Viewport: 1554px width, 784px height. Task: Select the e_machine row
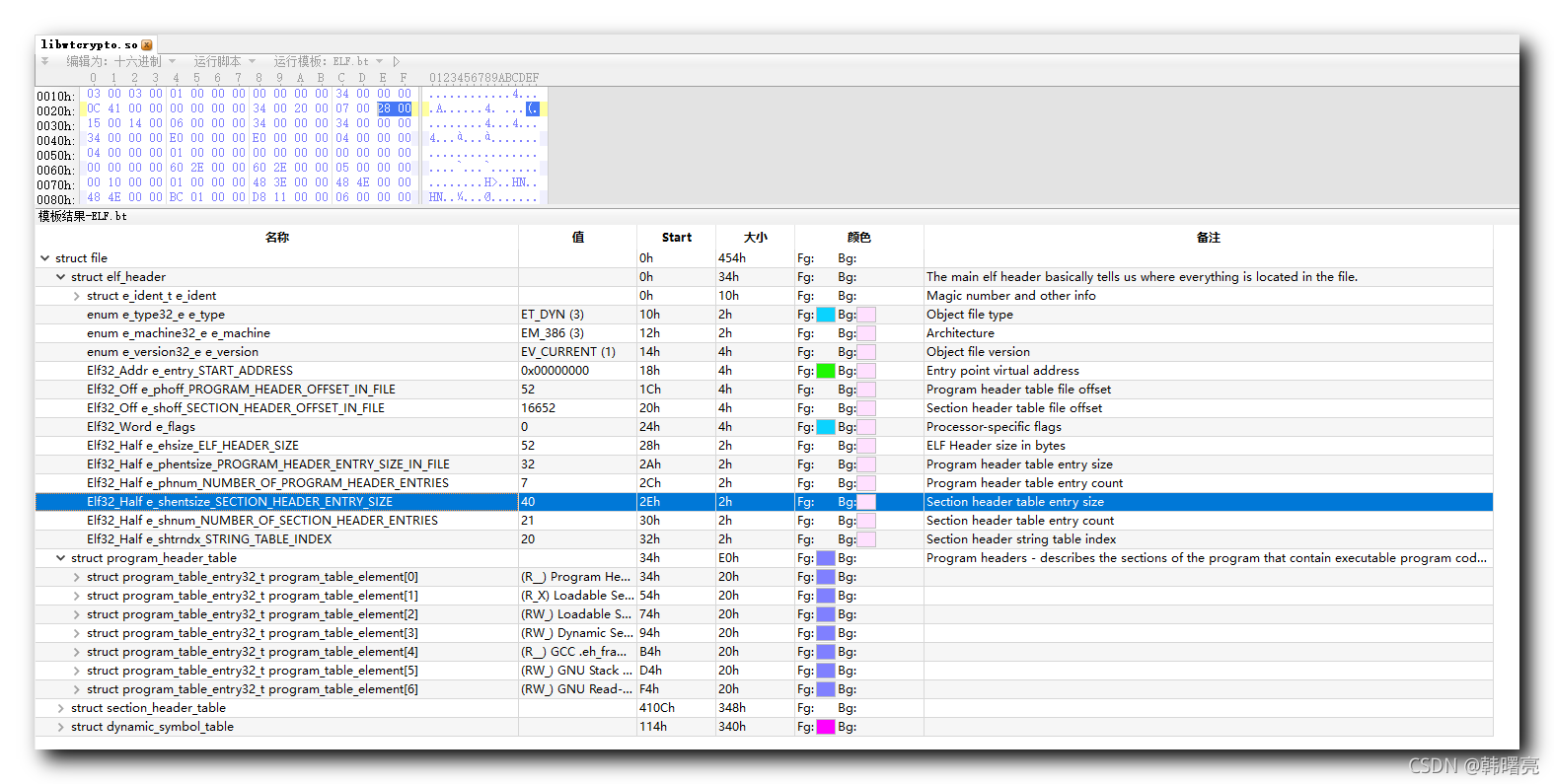(x=764, y=333)
